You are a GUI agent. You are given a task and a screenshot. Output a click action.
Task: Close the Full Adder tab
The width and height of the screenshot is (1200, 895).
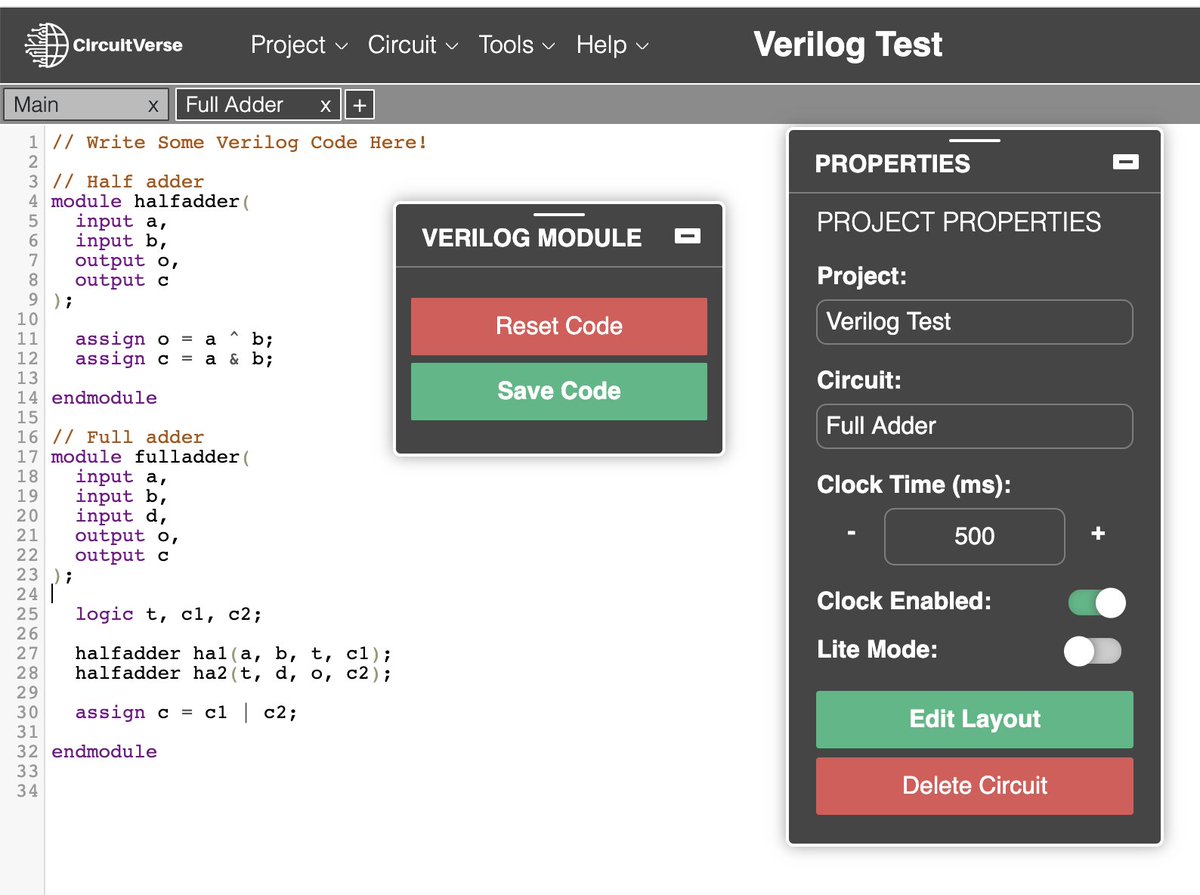325,105
